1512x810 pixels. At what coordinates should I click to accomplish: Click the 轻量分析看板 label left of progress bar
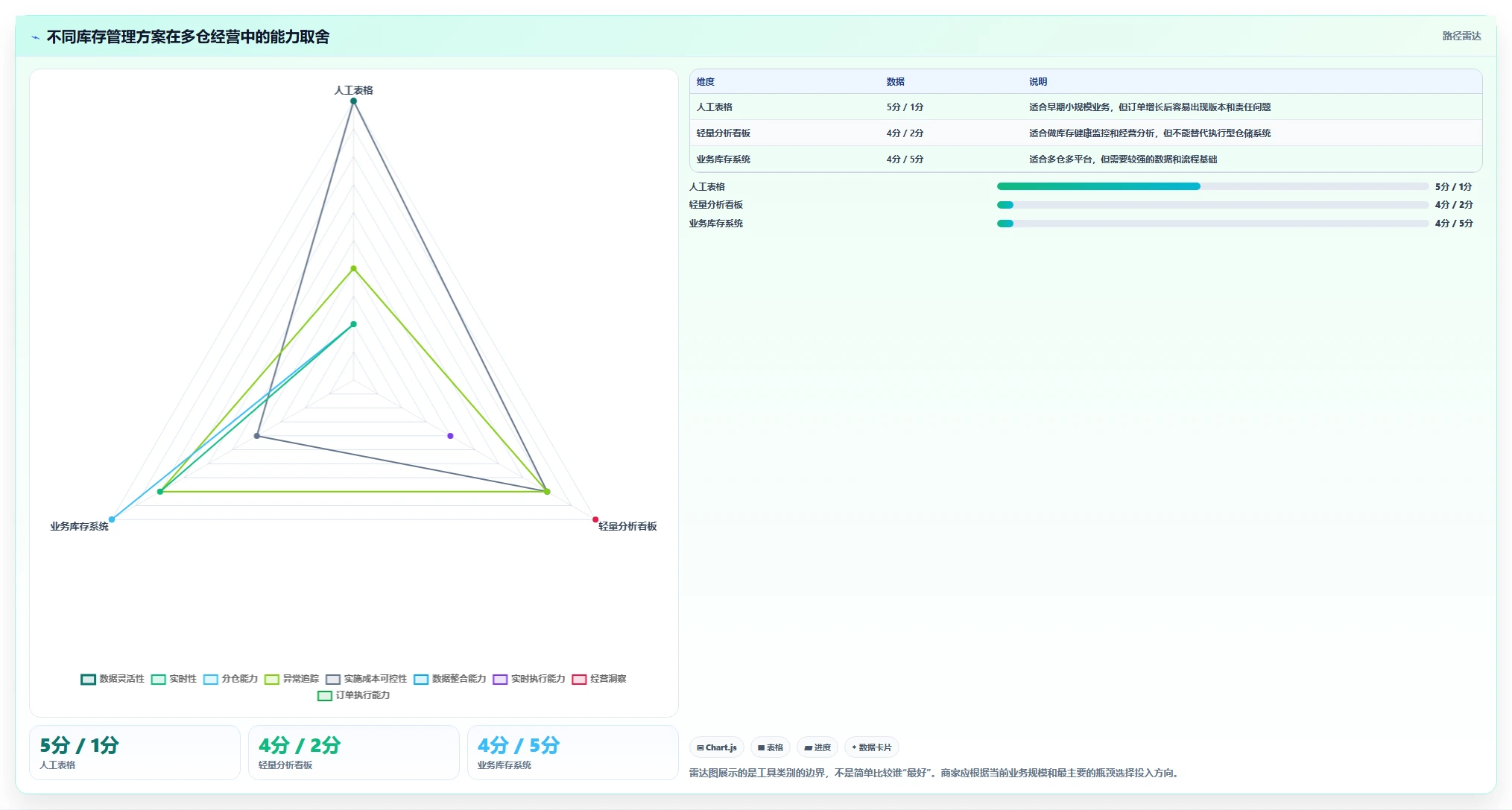716,205
